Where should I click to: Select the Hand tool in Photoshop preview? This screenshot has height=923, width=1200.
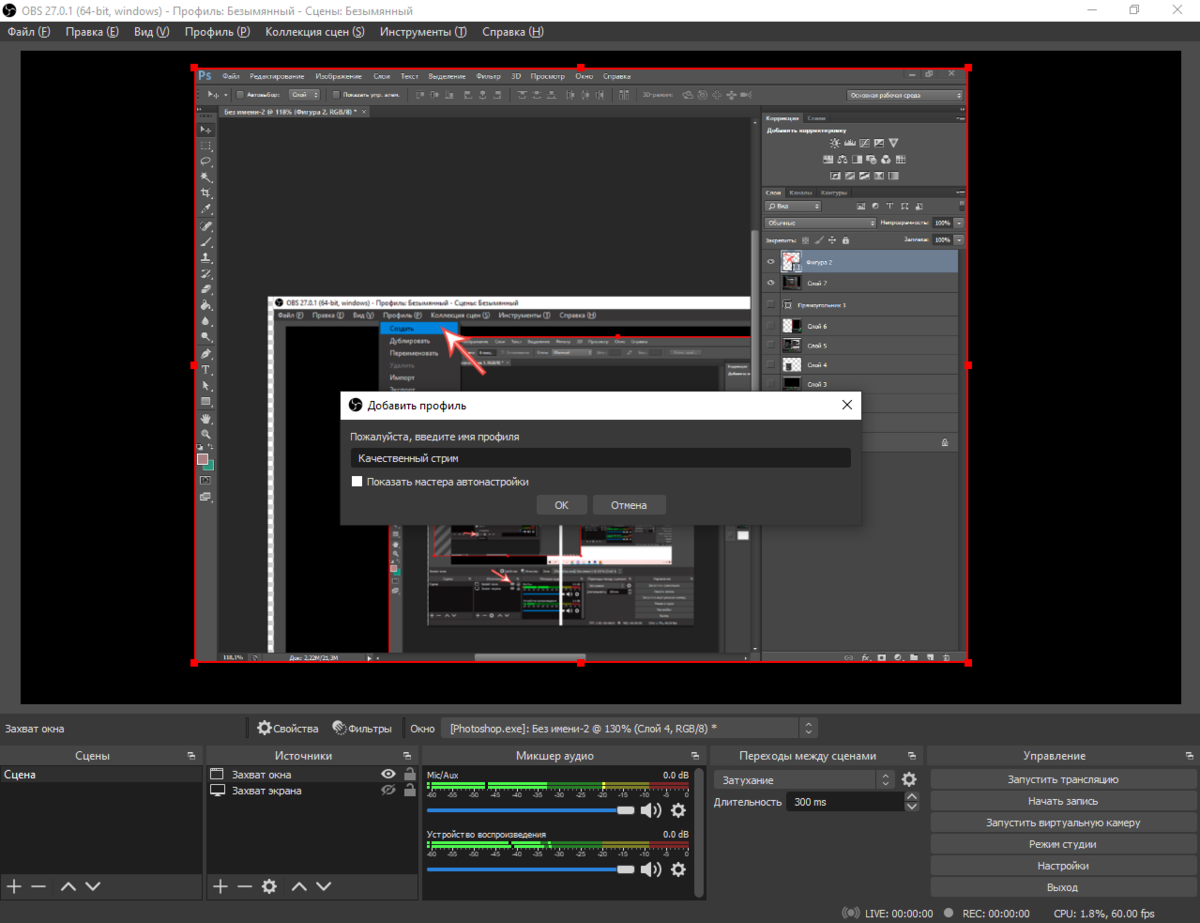point(206,418)
